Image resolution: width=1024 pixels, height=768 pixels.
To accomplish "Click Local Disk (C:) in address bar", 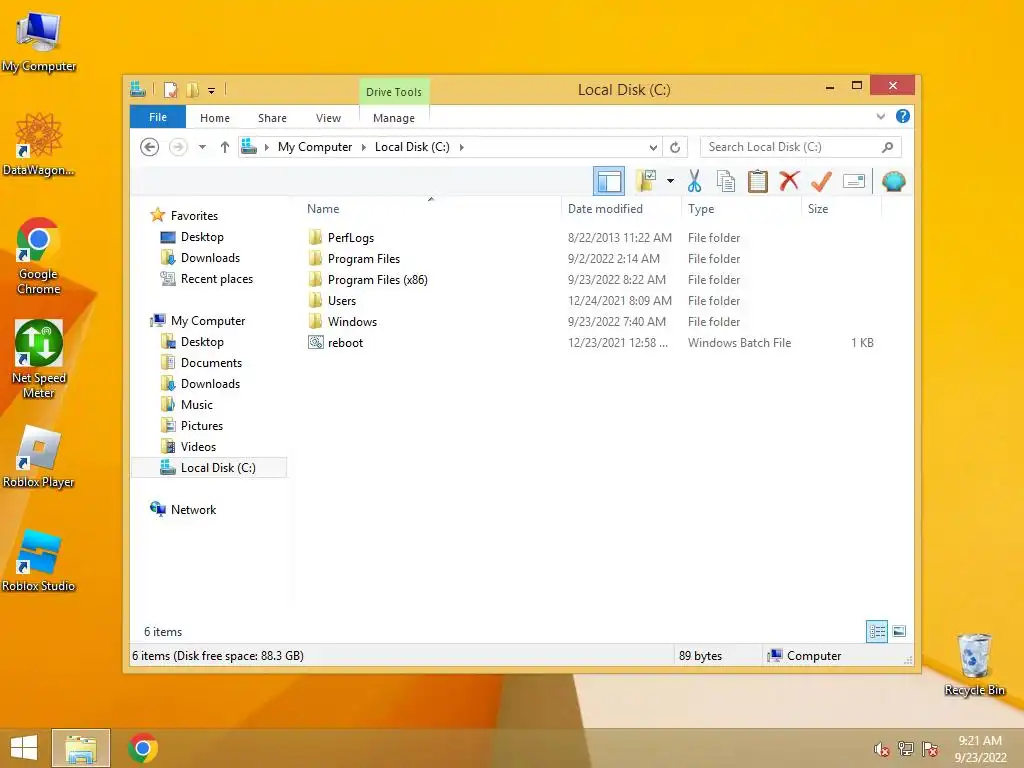I will click(412, 147).
